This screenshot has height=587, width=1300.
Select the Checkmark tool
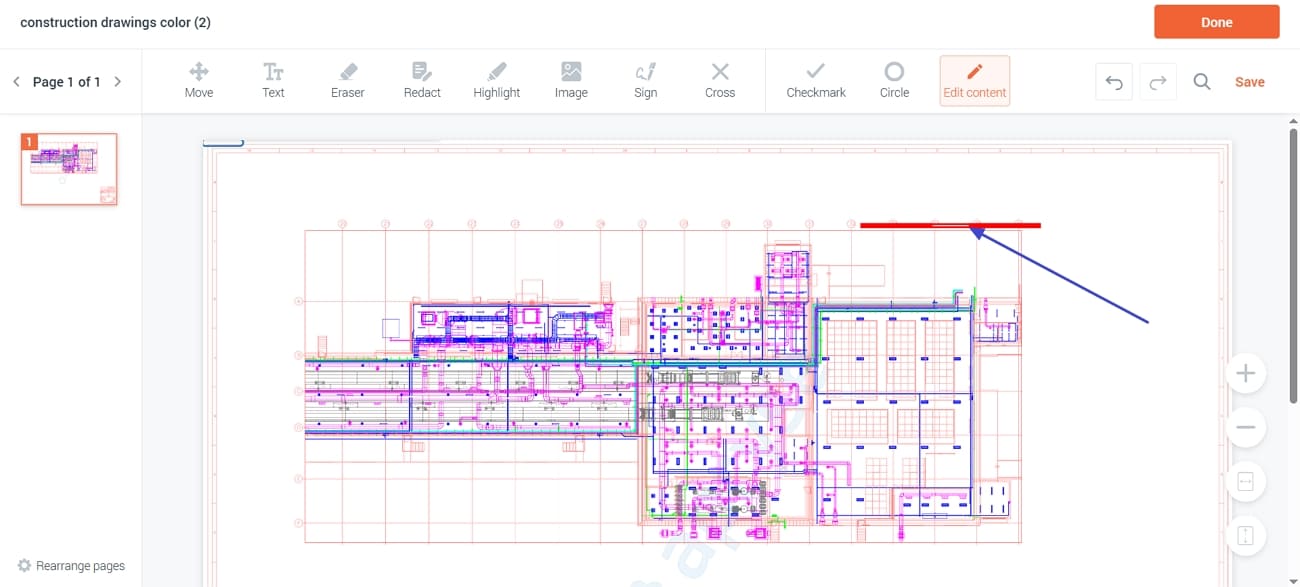pyautogui.click(x=816, y=81)
